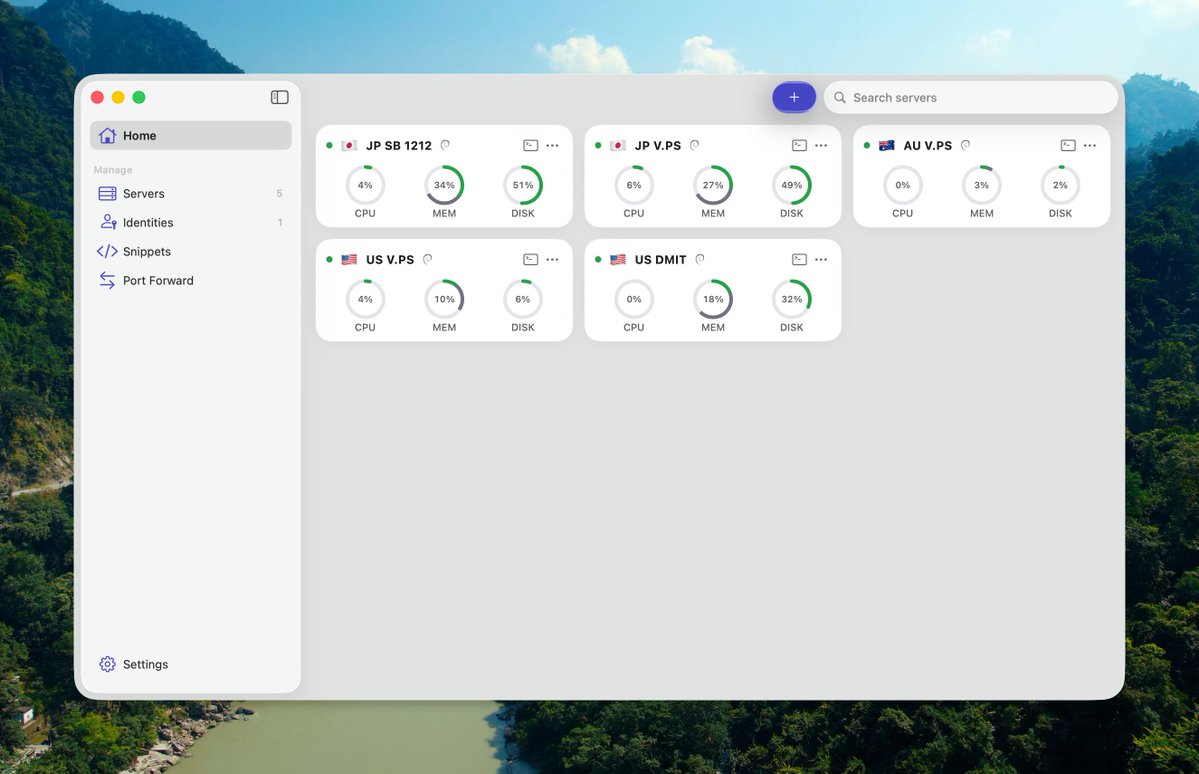This screenshot has width=1199, height=774.
Task: Click the Japan flag on JP V.PS
Action: click(618, 145)
